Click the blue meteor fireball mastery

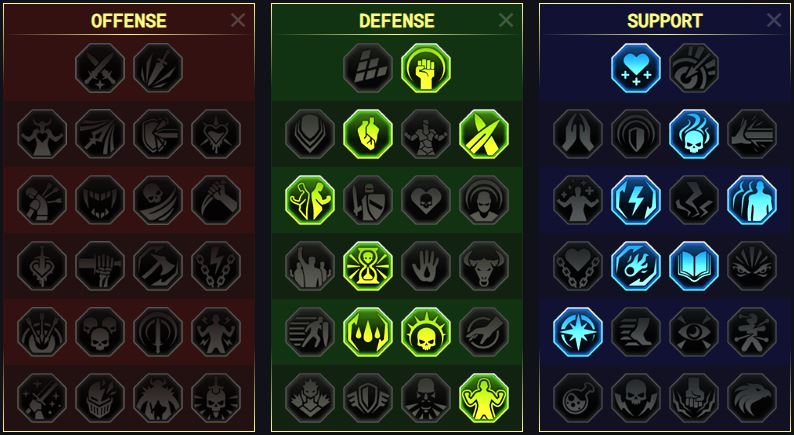click(636, 266)
